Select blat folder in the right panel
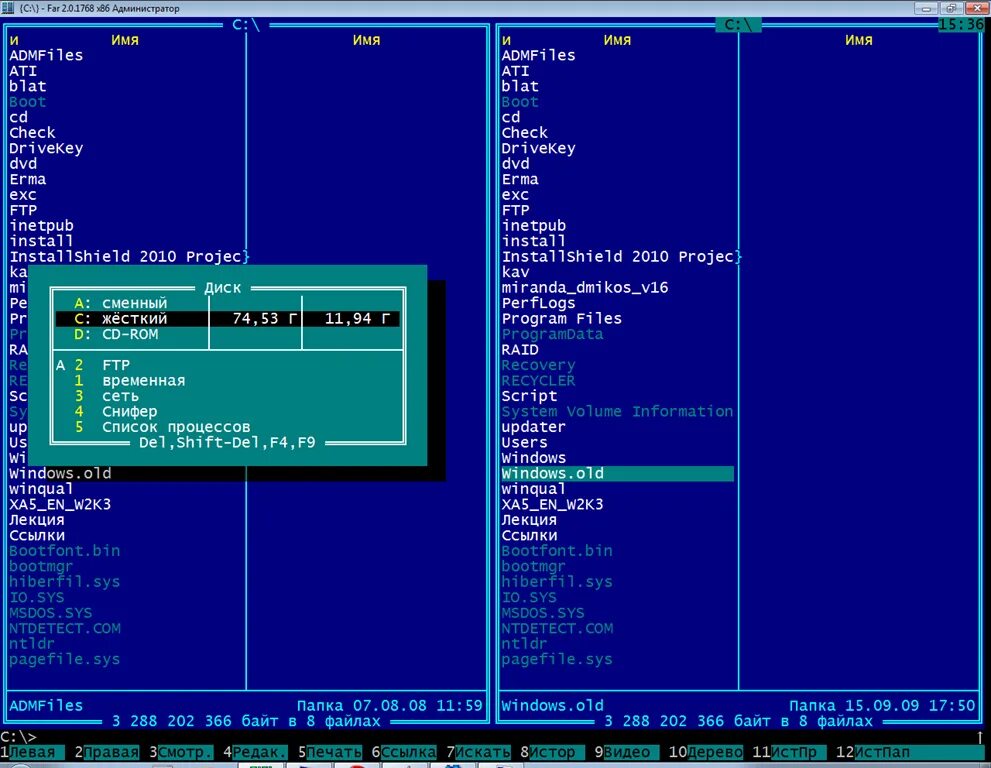This screenshot has width=991, height=768. [520, 86]
